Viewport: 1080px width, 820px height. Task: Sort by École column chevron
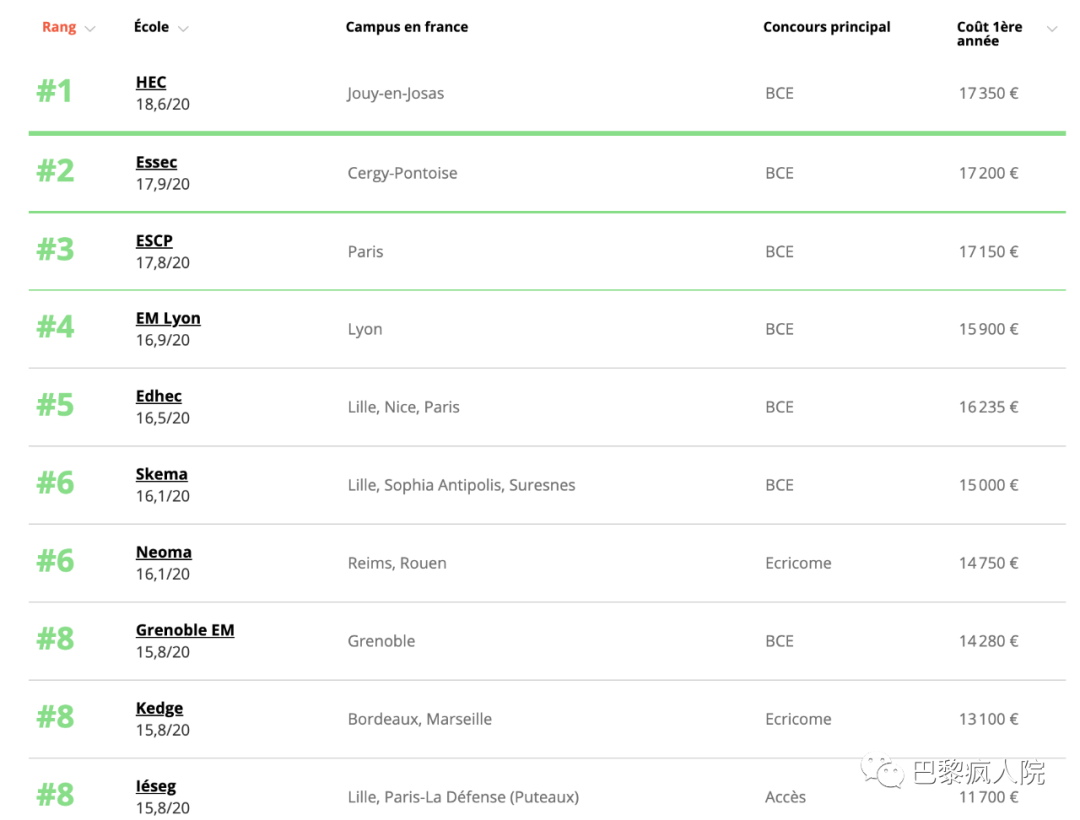(183, 29)
